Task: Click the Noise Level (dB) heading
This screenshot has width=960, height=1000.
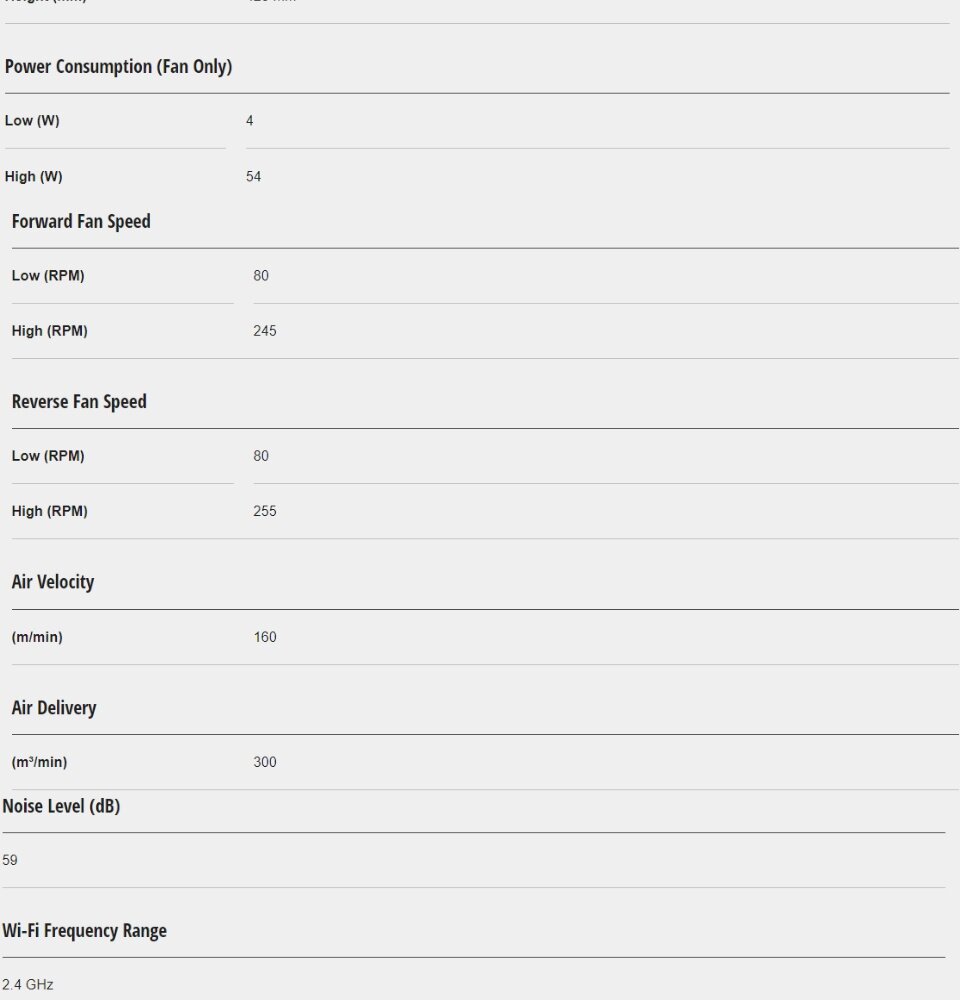Action: click(61, 806)
